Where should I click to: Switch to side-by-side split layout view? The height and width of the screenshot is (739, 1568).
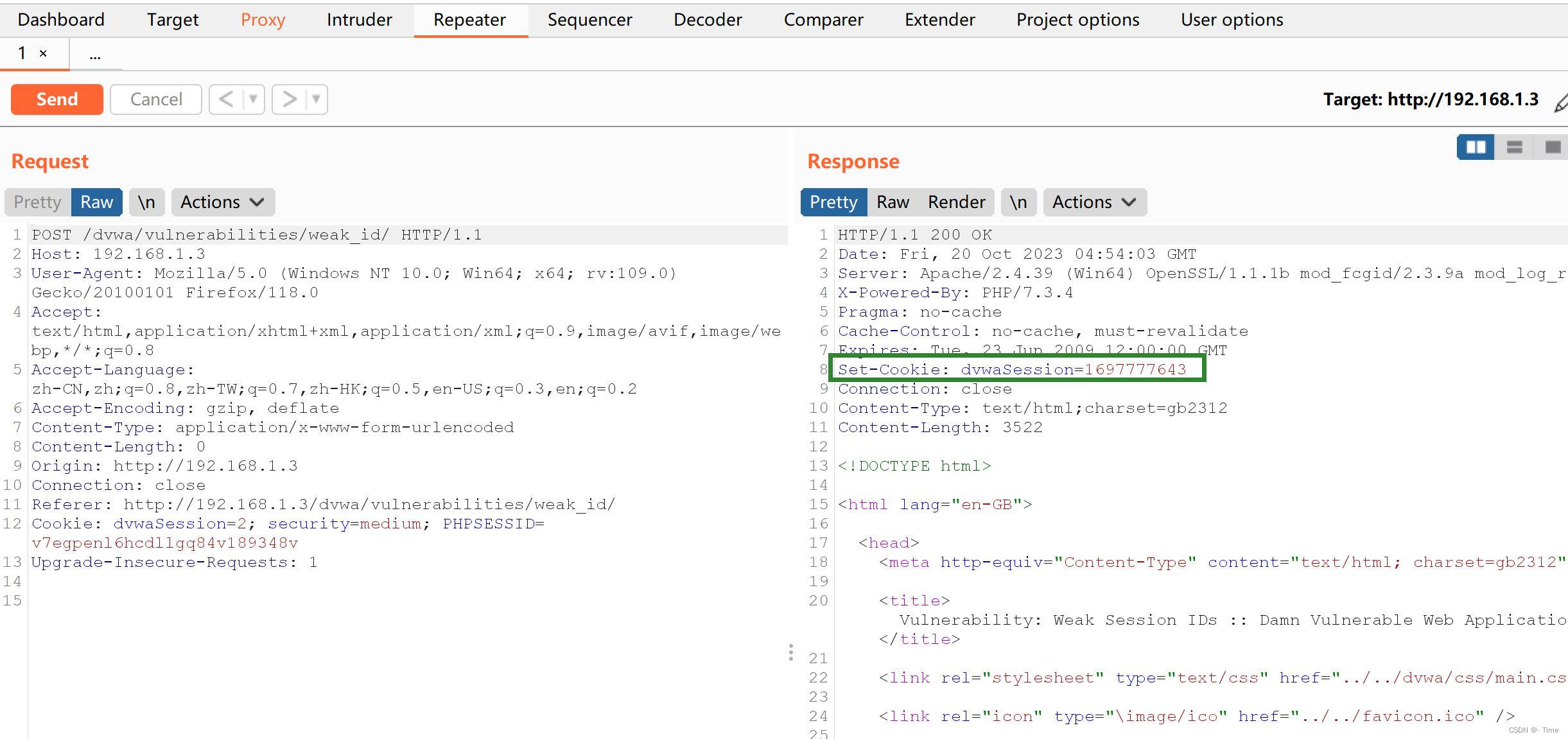coord(1475,147)
